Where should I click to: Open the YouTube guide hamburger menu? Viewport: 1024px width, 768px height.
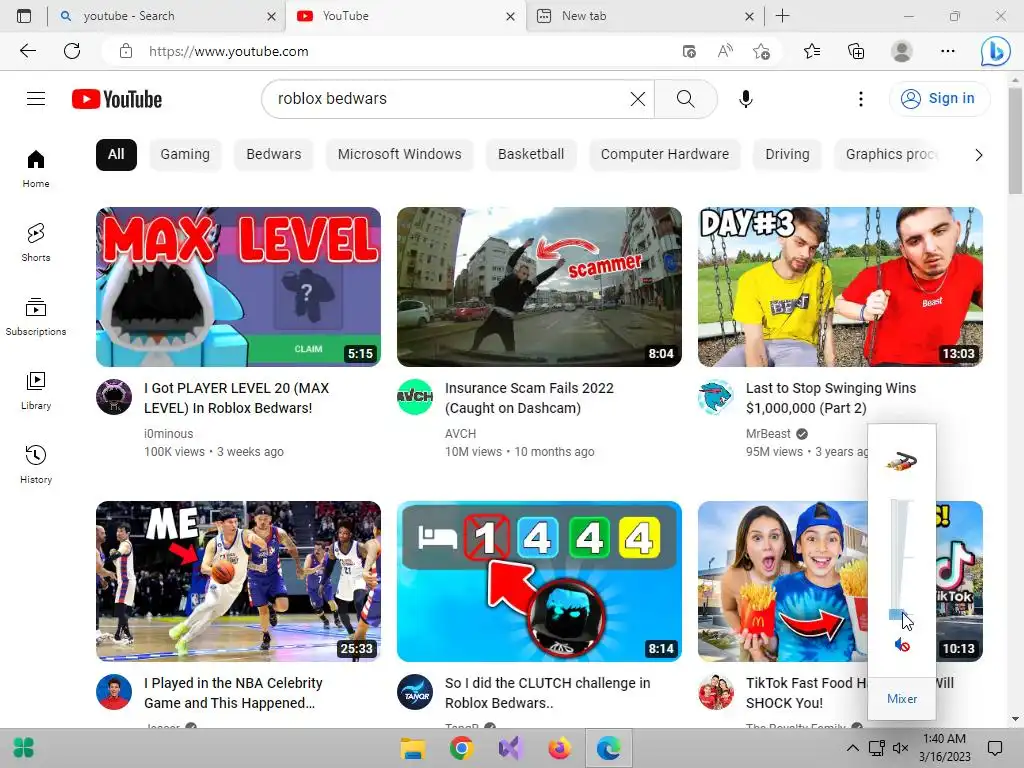tap(36, 99)
